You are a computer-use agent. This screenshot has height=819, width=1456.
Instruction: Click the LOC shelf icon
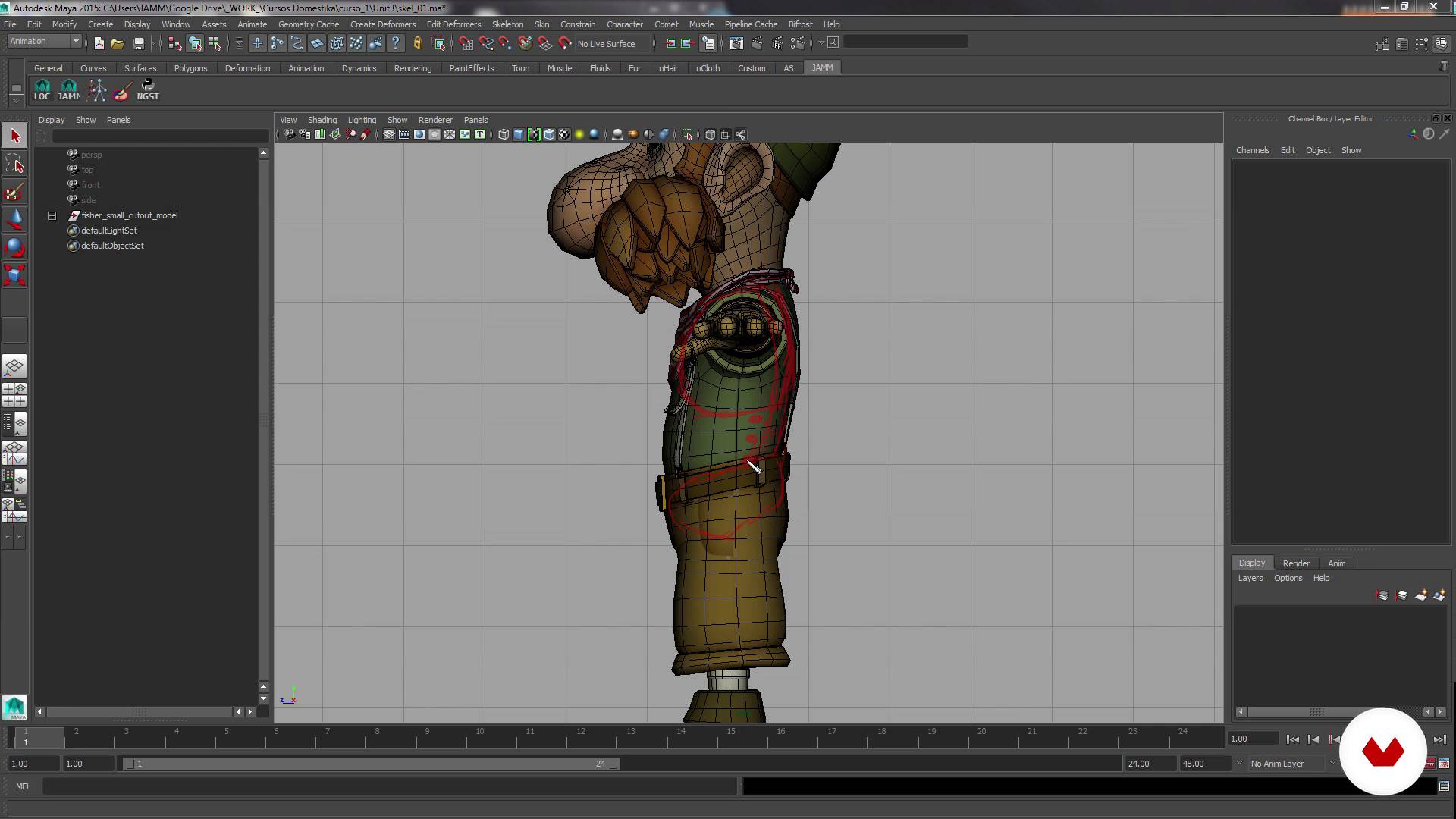[42, 89]
